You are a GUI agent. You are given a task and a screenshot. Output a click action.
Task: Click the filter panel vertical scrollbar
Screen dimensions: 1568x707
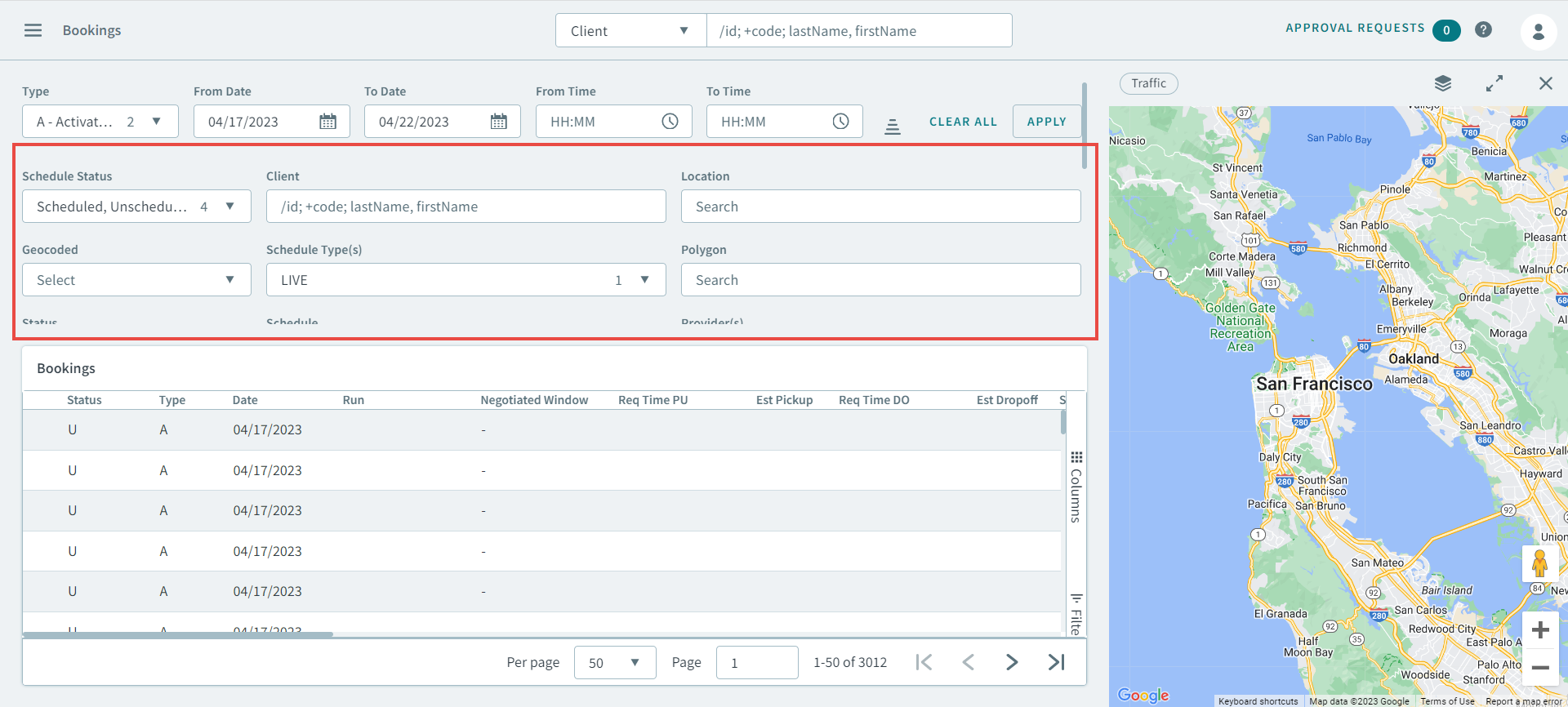click(x=1085, y=125)
